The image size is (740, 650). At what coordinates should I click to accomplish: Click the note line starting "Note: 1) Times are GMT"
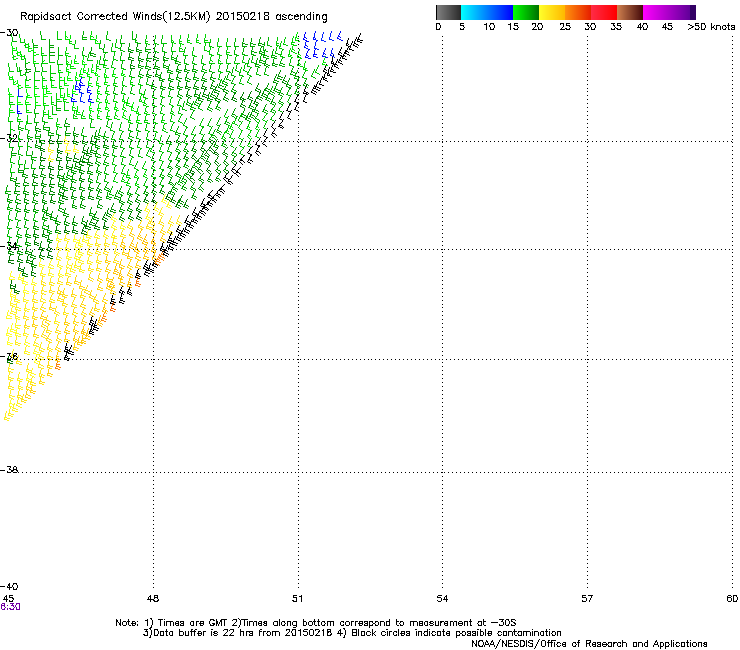click(x=316, y=623)
